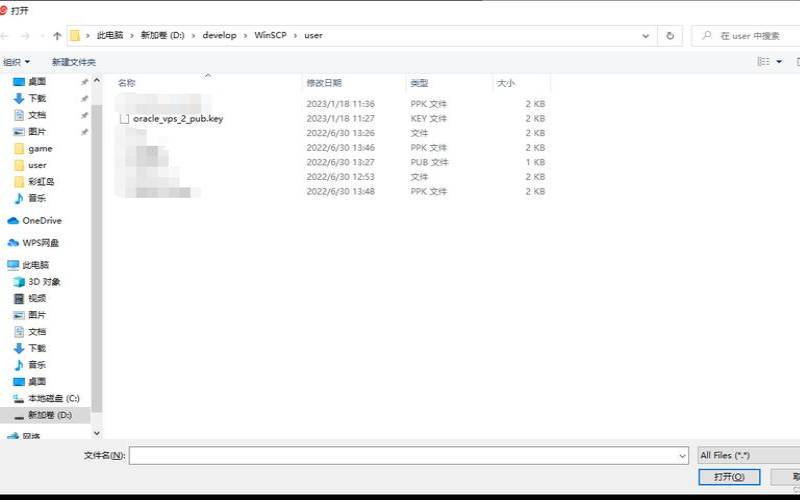Expand the file name dropdown arrow

683,456
